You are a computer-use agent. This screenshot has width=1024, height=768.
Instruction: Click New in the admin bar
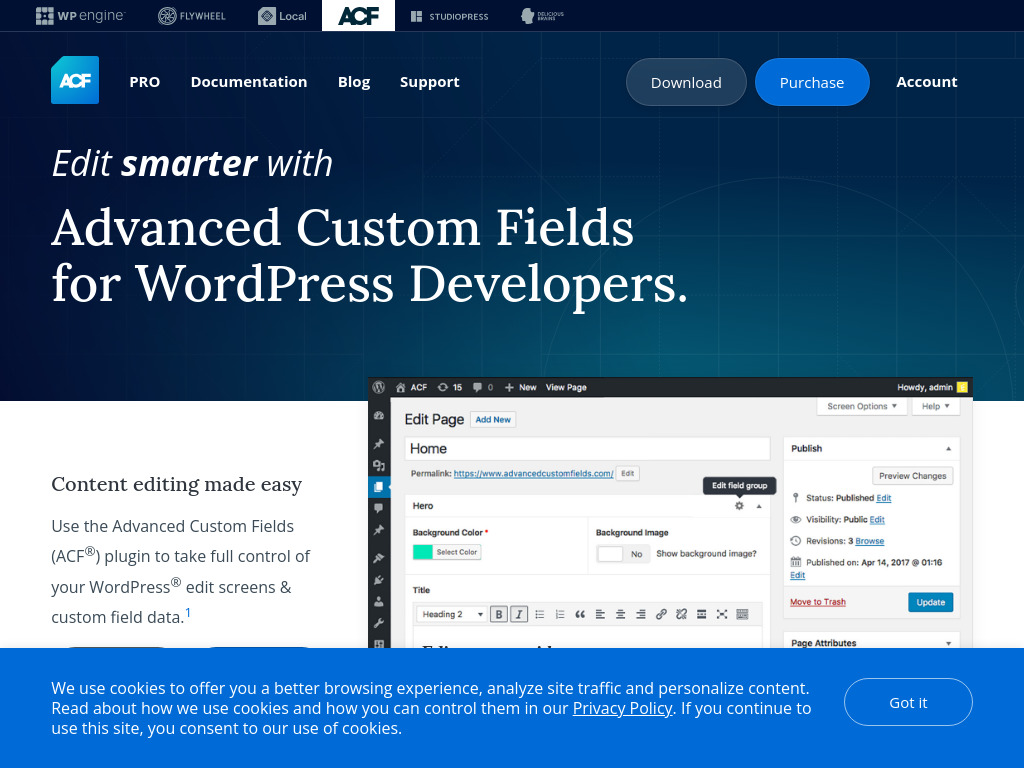click(x=520, y=387)
